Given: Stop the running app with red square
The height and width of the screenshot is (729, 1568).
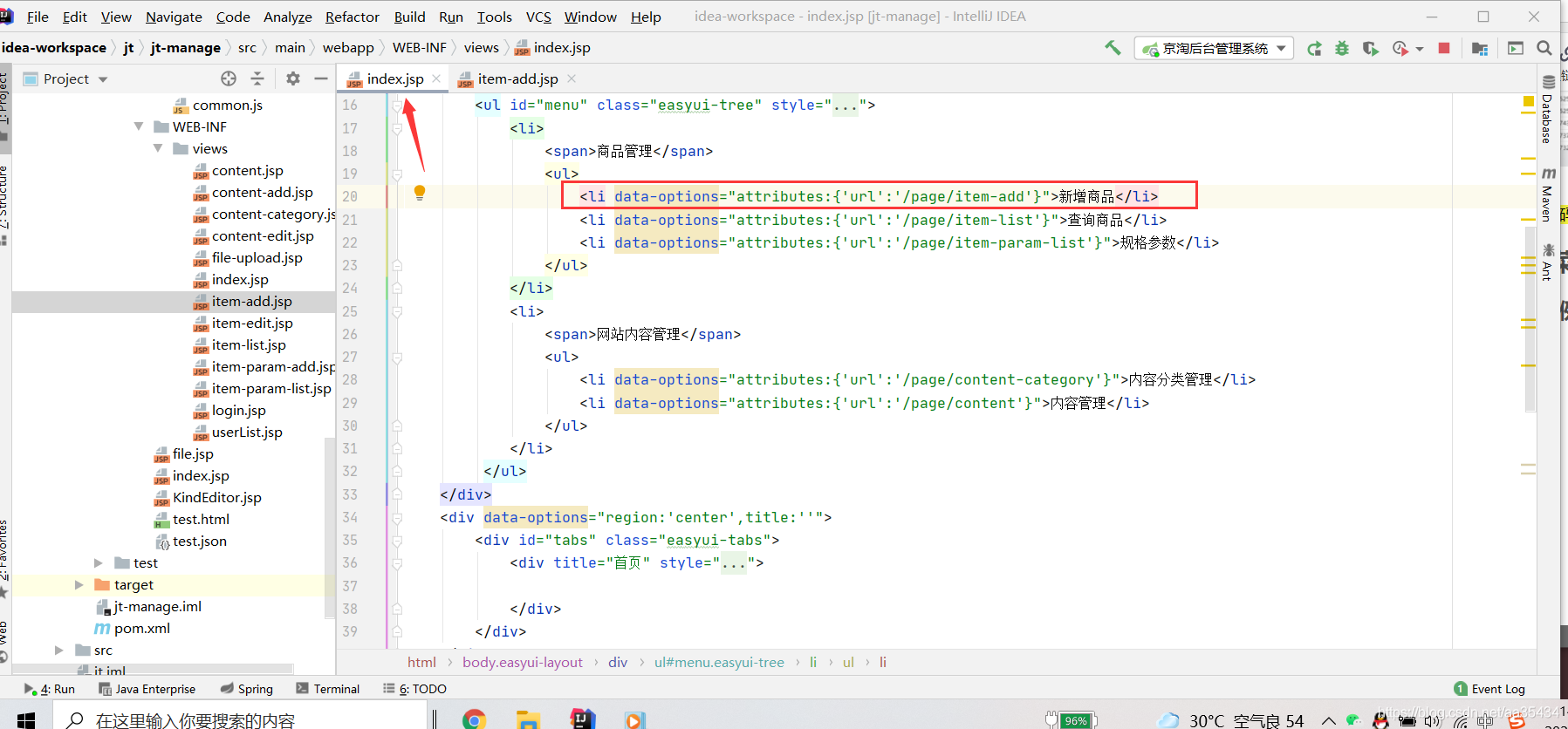Looking at the screenshot, I should [1444, 49].
